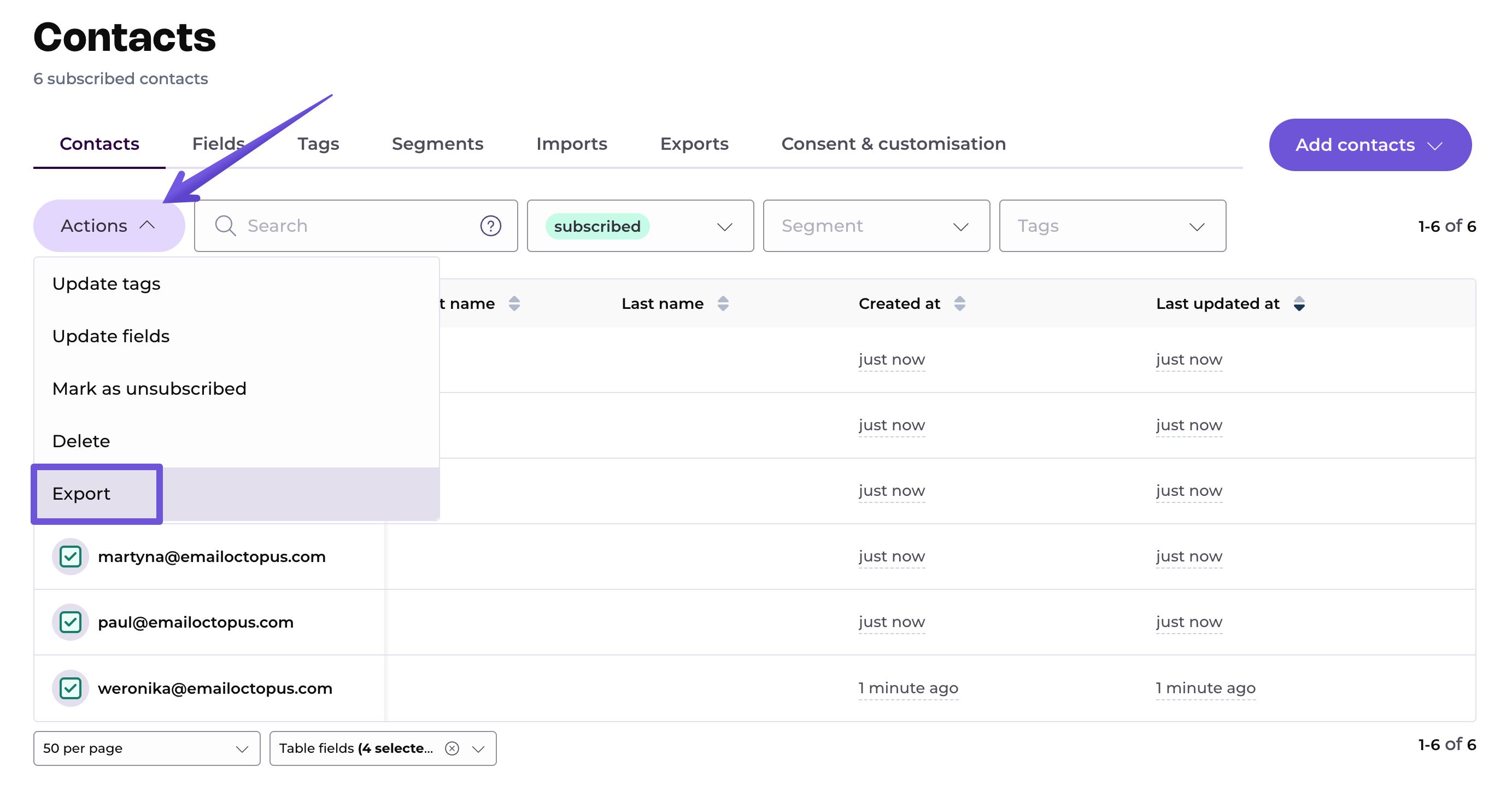Open the Segment filter dropdown

coord(876,226)
